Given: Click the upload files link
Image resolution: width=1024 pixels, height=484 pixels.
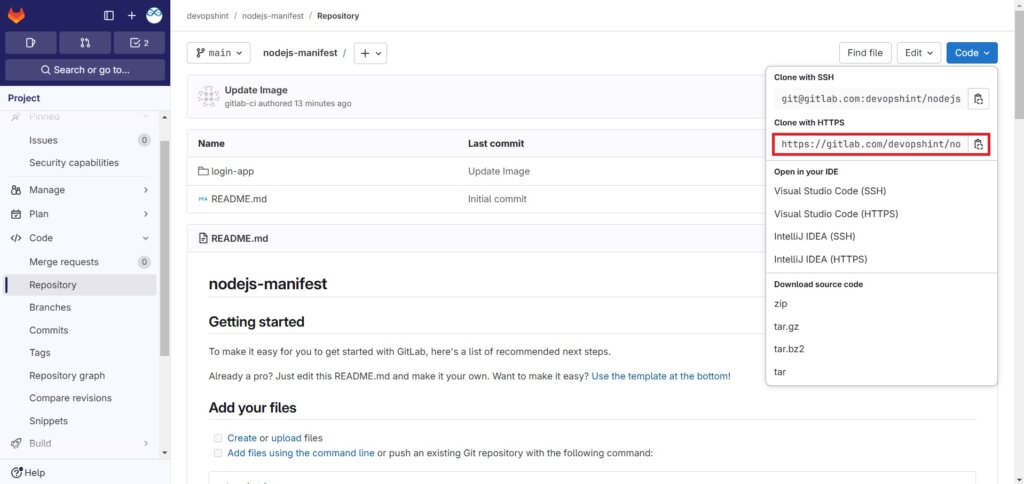Looking at the screenshot, I should point(286,438).
